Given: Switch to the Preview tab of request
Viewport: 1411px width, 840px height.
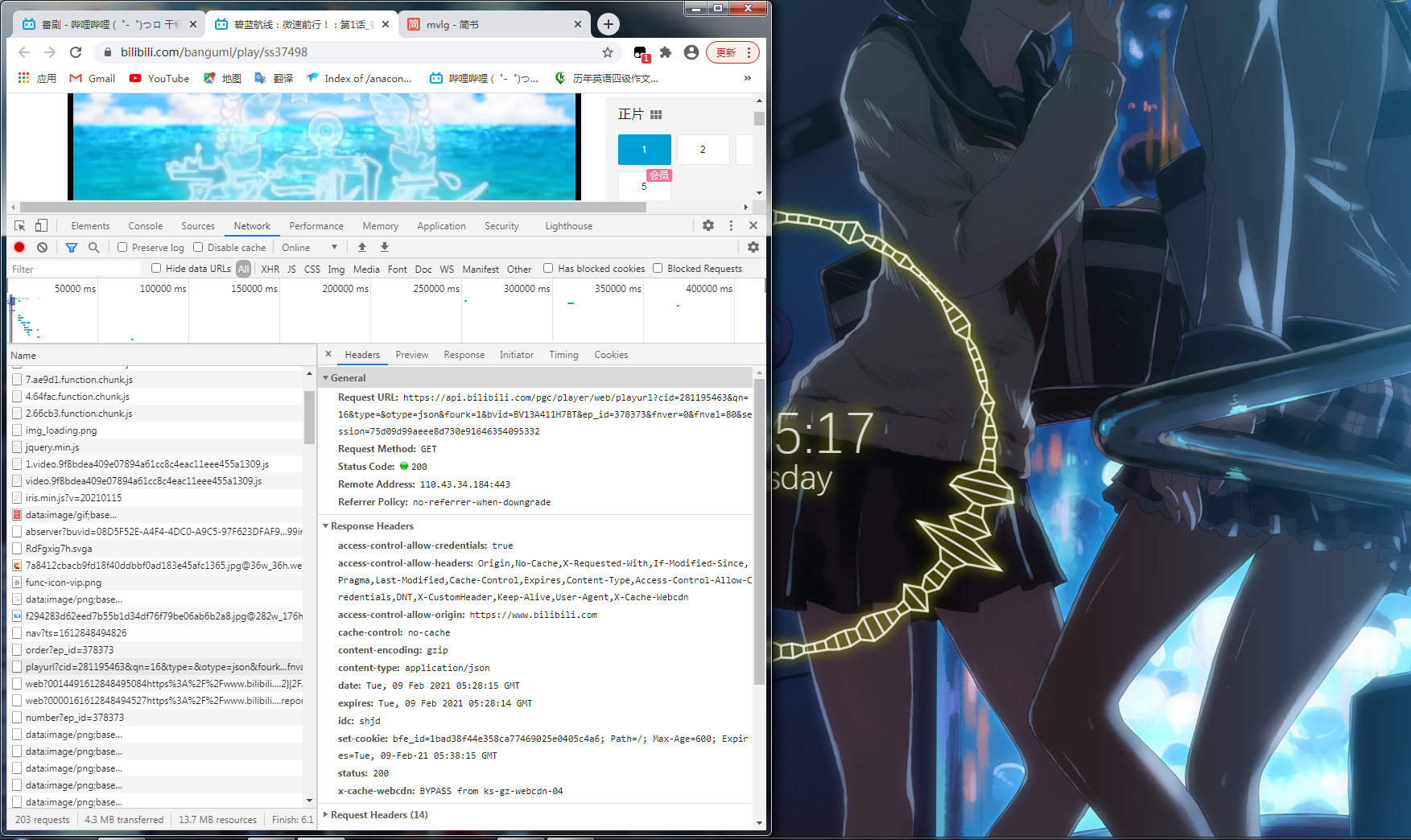Looking at the screenshot, I should pyautogui.click(x=412, y=355).
